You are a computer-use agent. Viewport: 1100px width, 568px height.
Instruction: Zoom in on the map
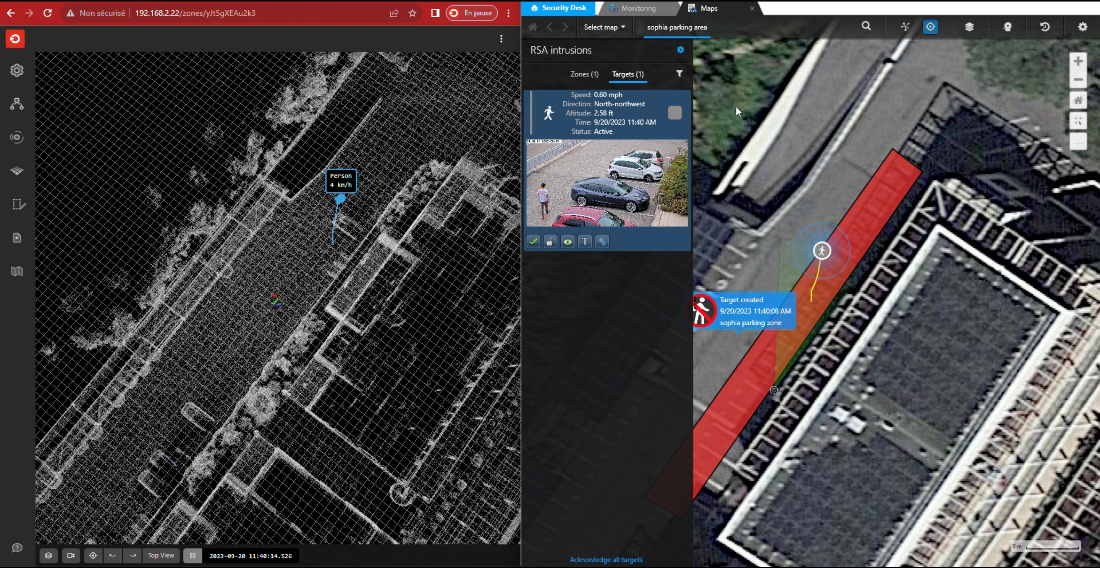point(1078,62)
